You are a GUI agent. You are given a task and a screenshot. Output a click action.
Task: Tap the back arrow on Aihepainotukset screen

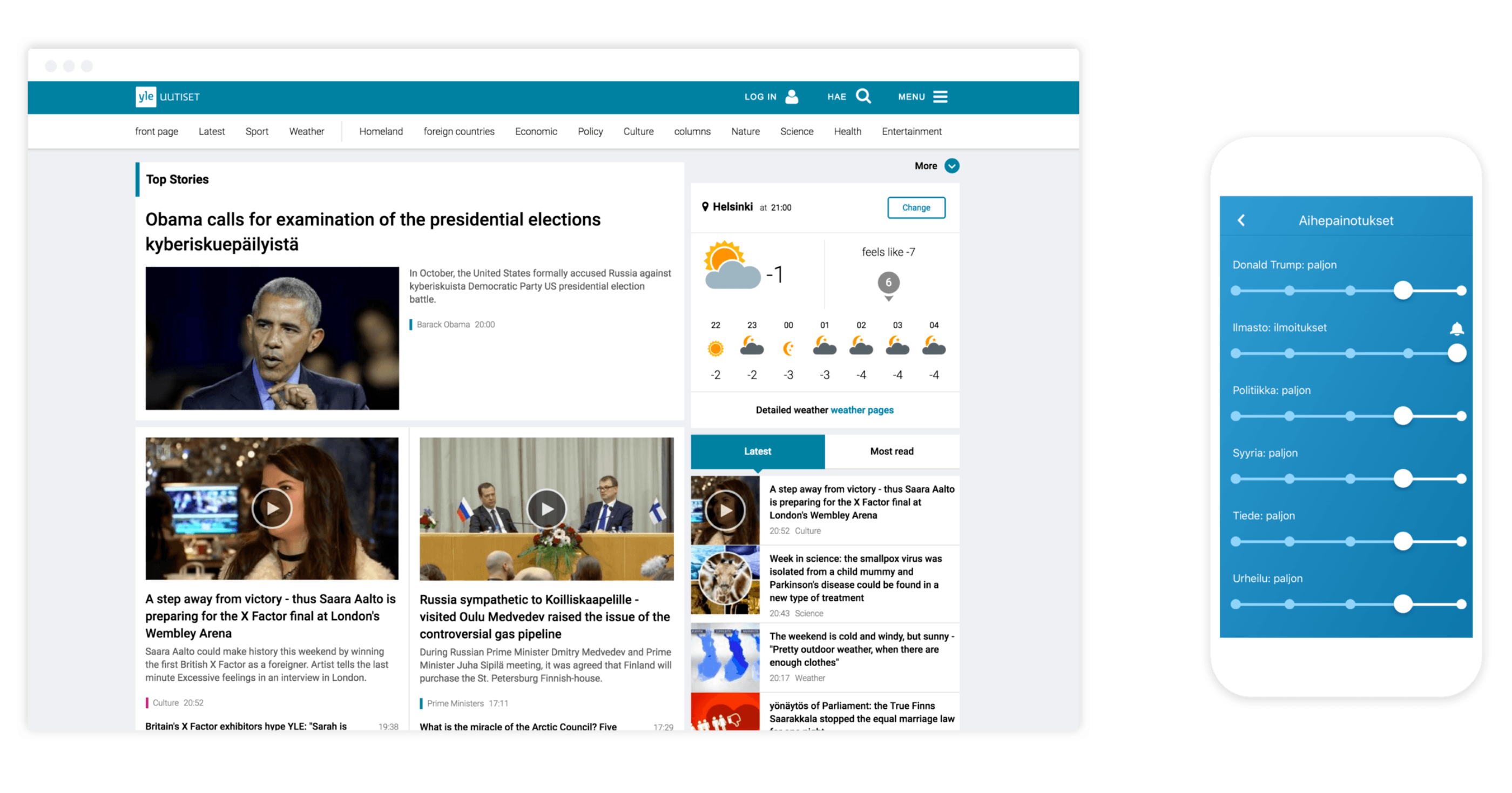click(1242, 220)
